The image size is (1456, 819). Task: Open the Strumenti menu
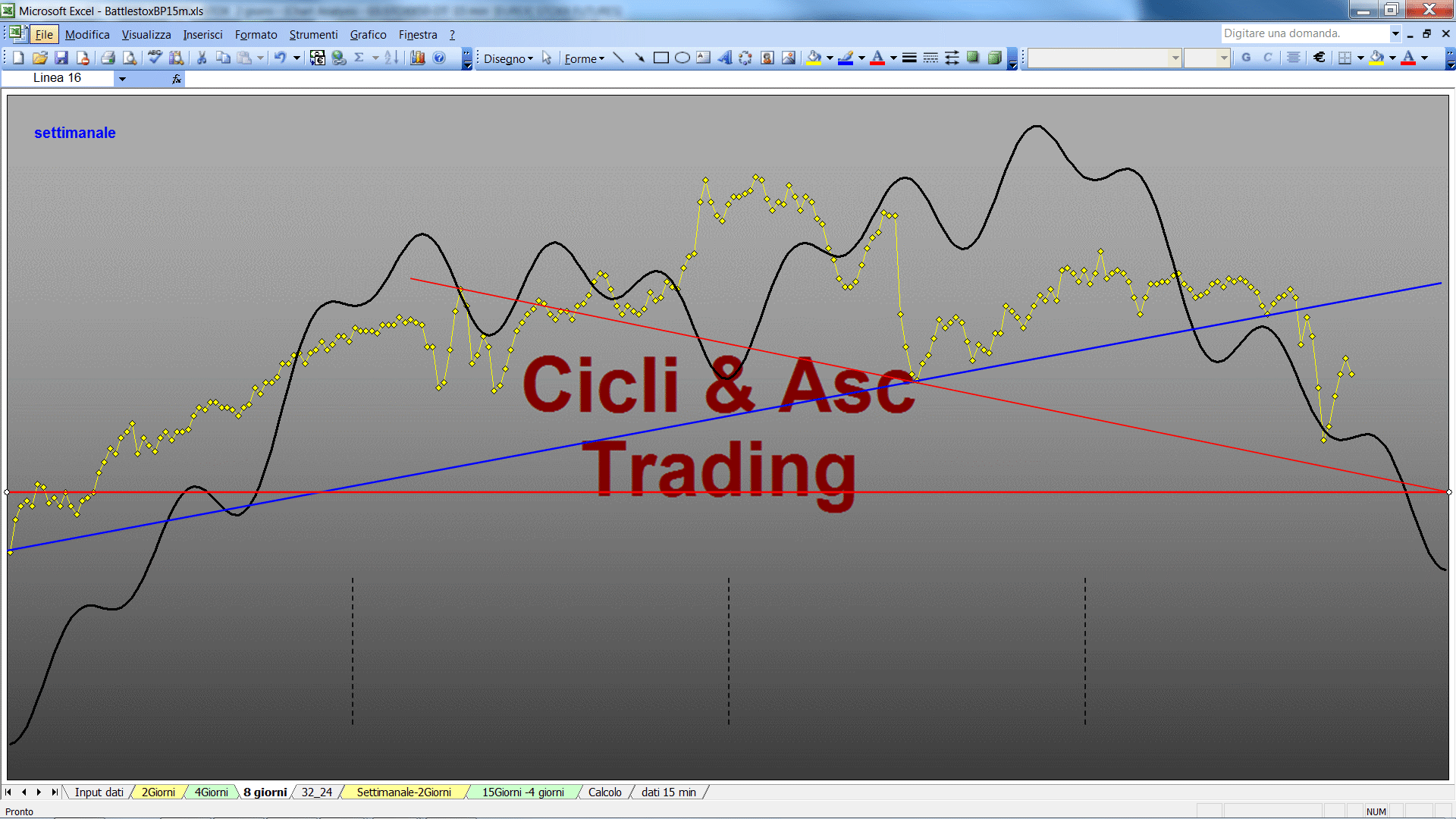tap(313, 34)
